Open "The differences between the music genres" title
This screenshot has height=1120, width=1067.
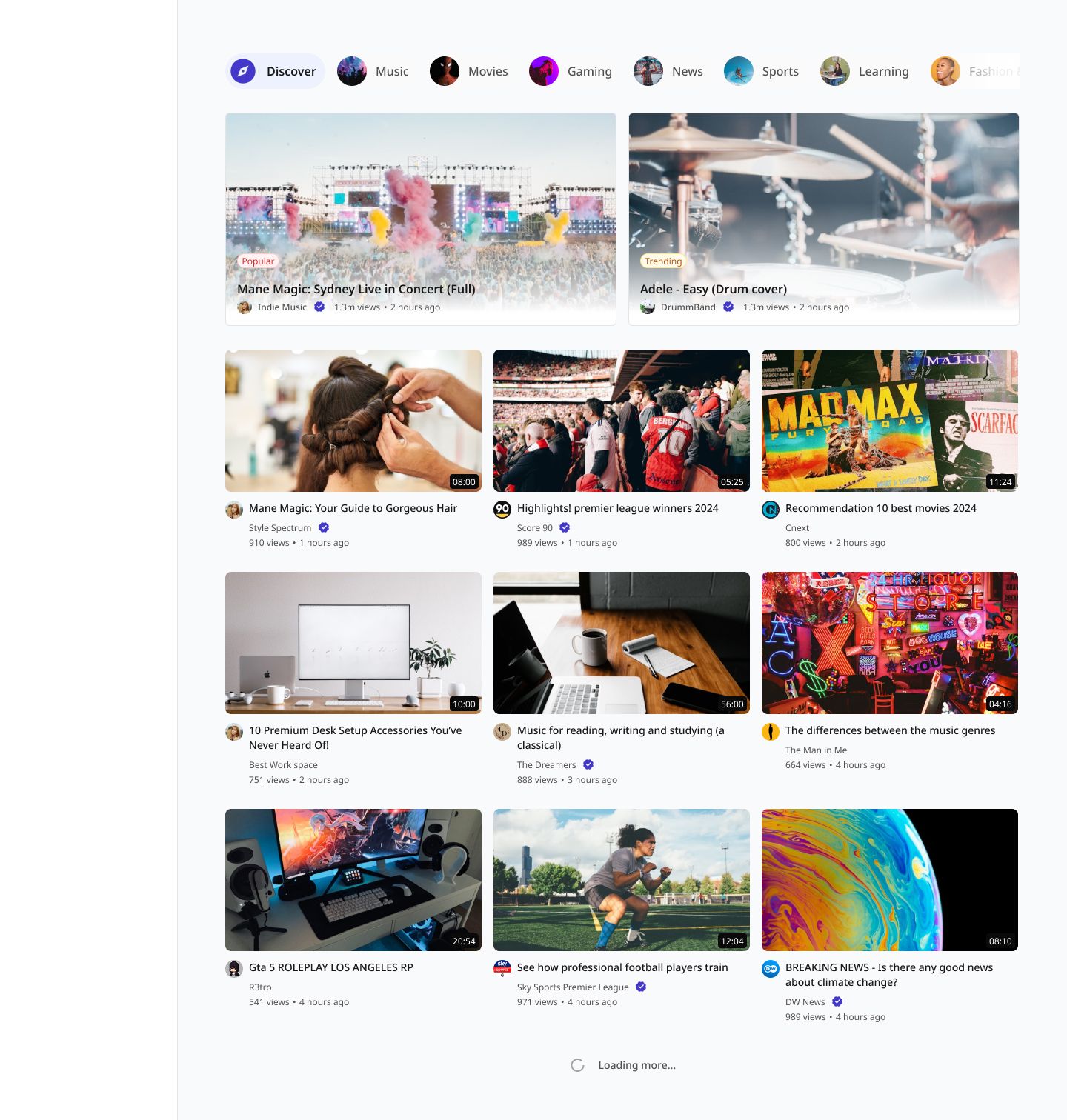tap(891, 730)
